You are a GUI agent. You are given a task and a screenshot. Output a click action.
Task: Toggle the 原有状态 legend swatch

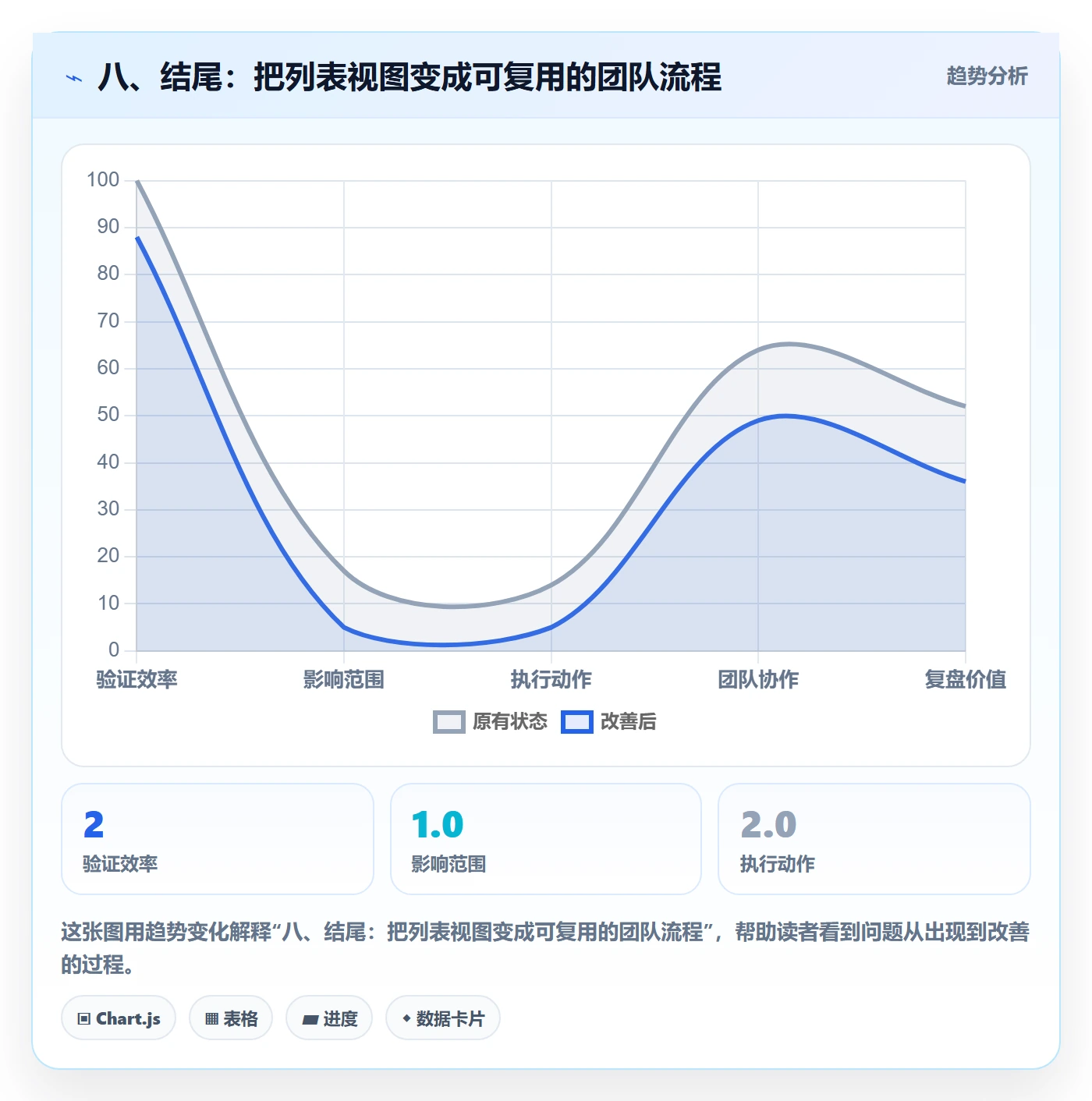pos(449,722)
